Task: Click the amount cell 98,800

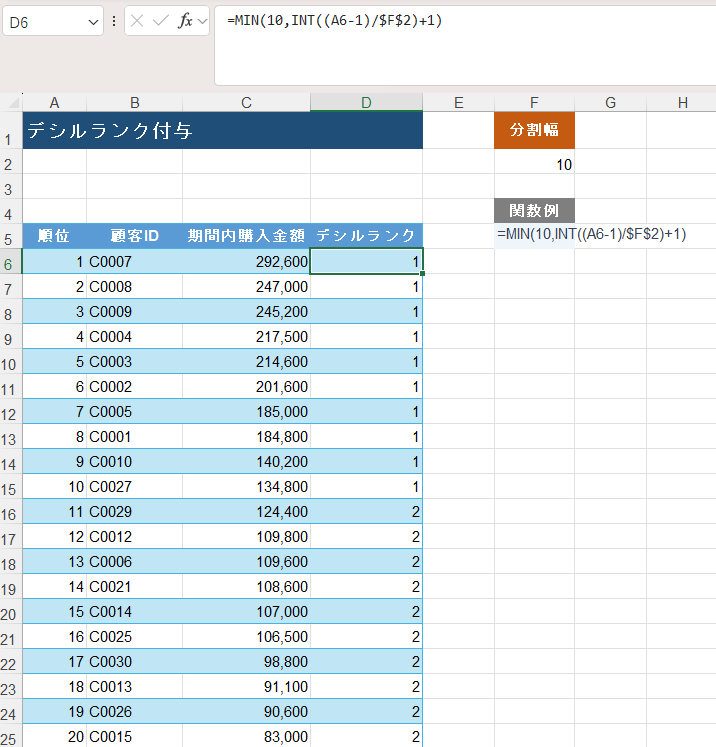Action: point(246,661)
